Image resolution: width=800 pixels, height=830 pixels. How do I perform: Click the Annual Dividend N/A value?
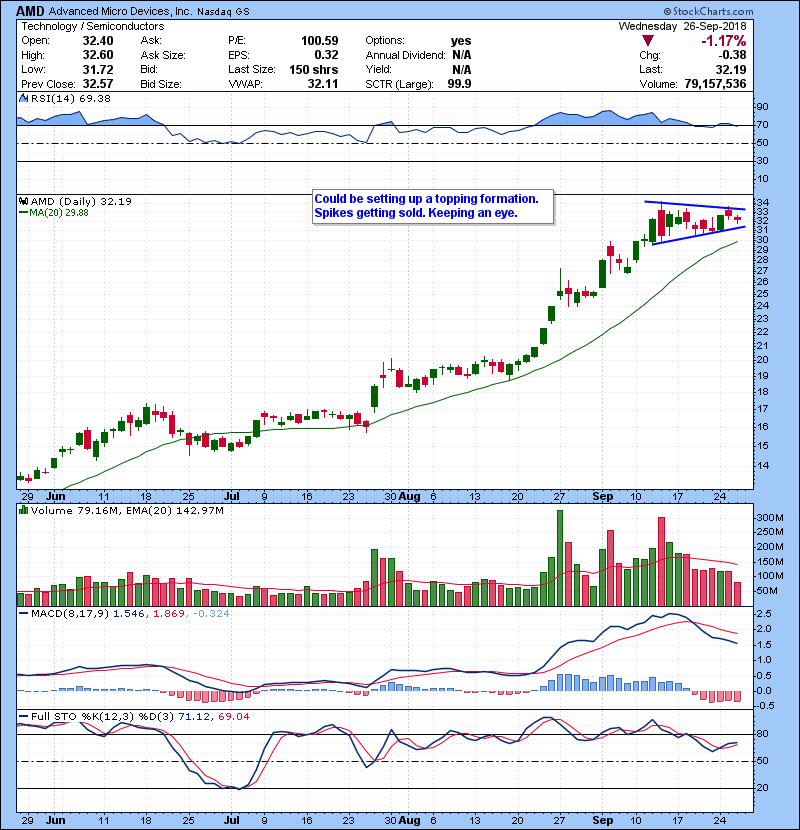tap(462, 55)
